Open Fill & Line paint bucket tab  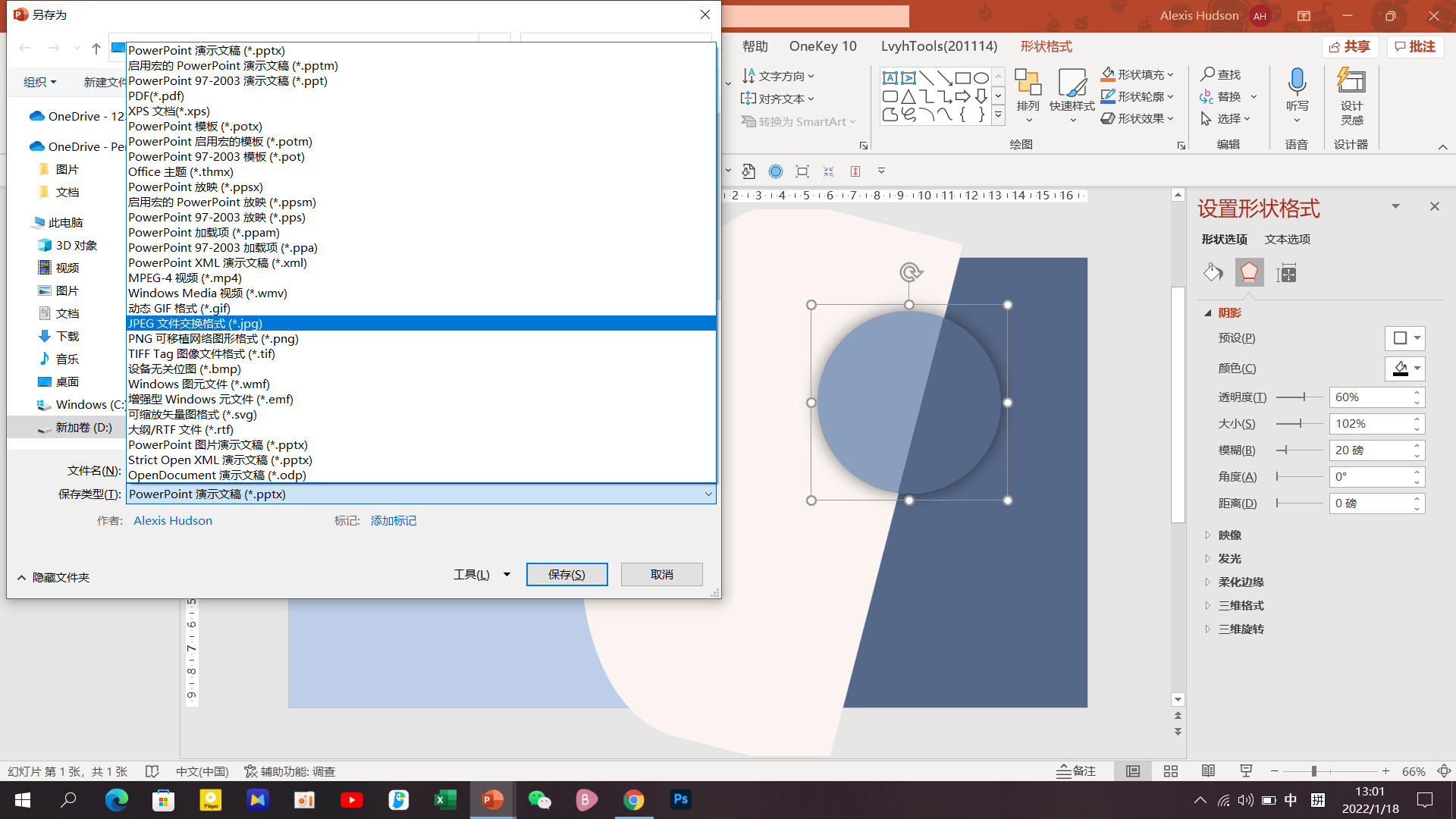(x=1213, y=273)
